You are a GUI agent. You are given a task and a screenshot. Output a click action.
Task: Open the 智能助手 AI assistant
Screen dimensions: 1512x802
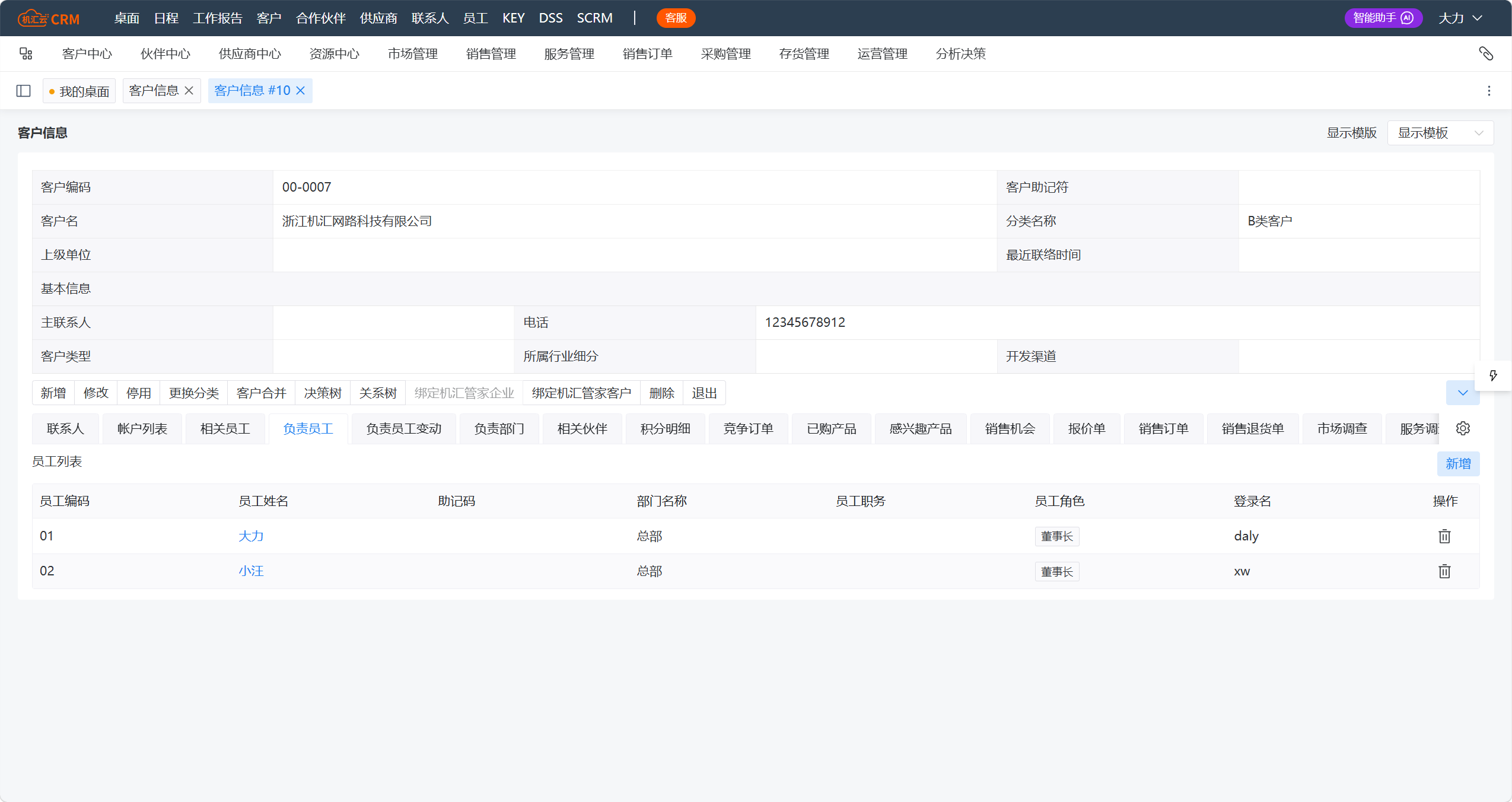(1383, 18)
